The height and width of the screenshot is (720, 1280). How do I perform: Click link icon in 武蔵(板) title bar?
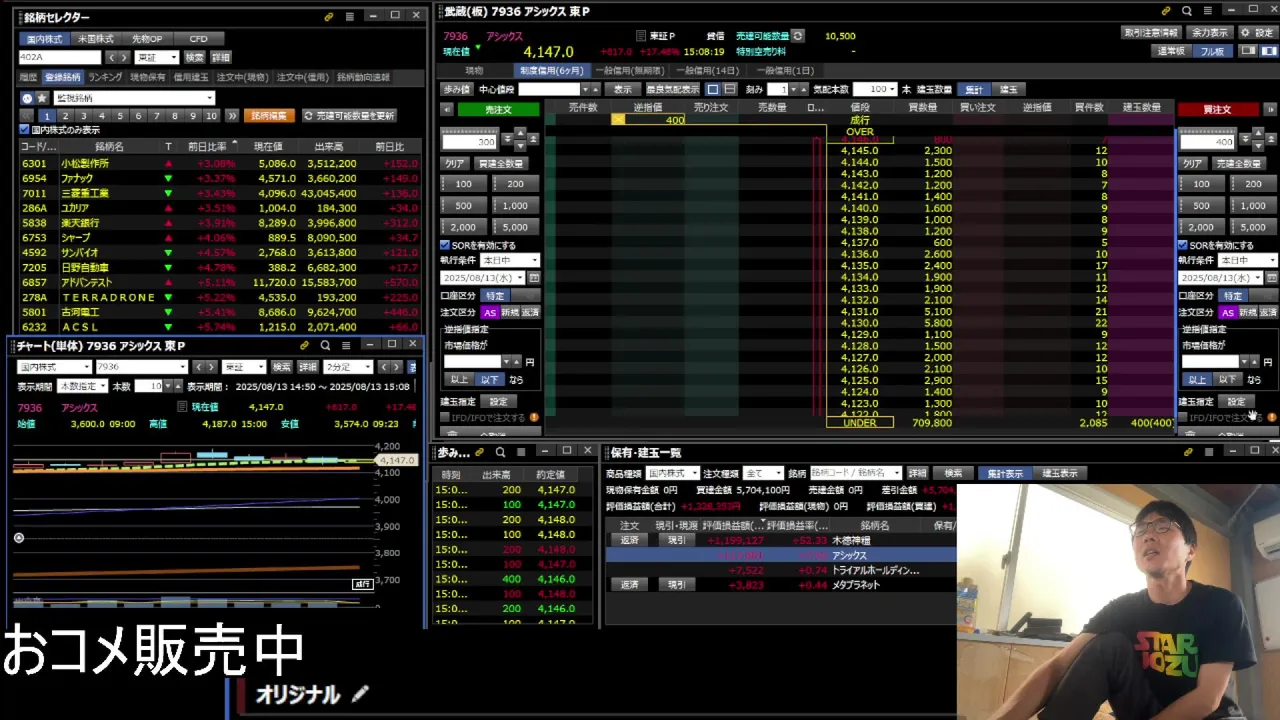tap(1166, 11)
